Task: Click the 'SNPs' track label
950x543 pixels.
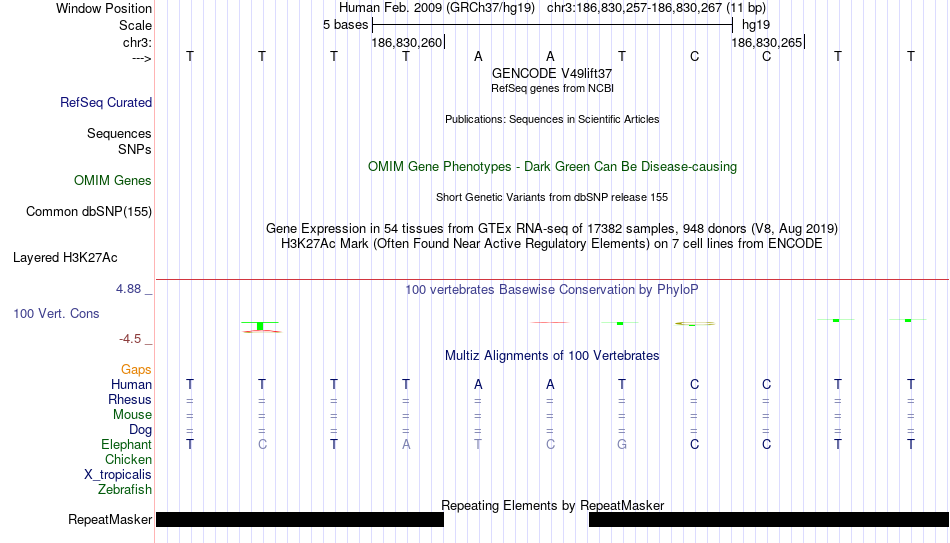Action: pyautogui.click(x=135, y=149)
